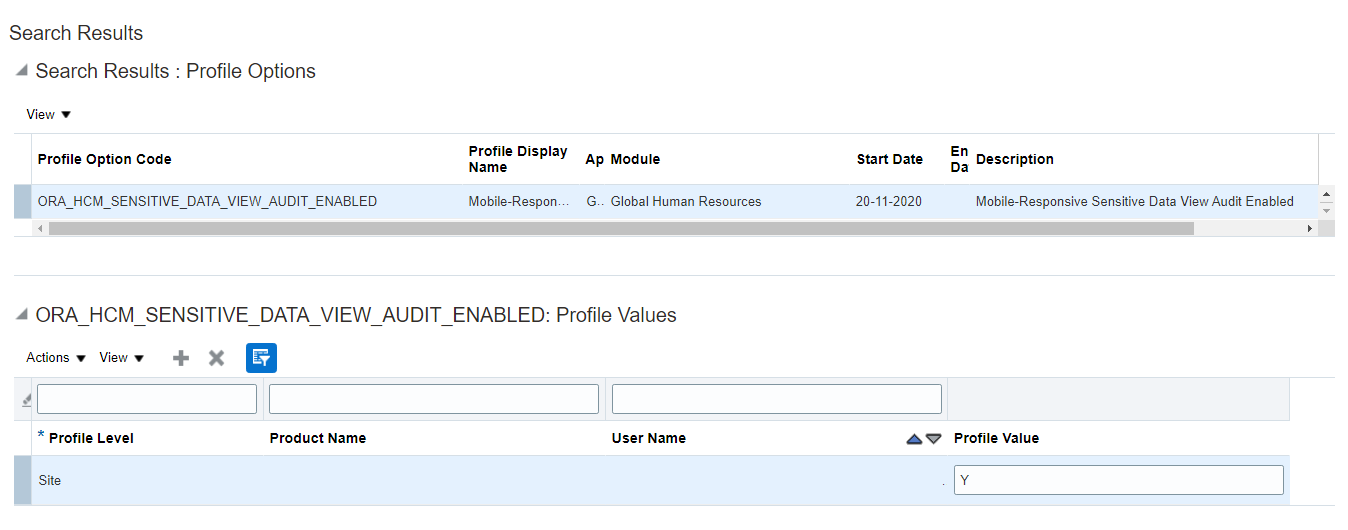
Task: Click the clear filters icon left of filter row
Action: [26, 399]
